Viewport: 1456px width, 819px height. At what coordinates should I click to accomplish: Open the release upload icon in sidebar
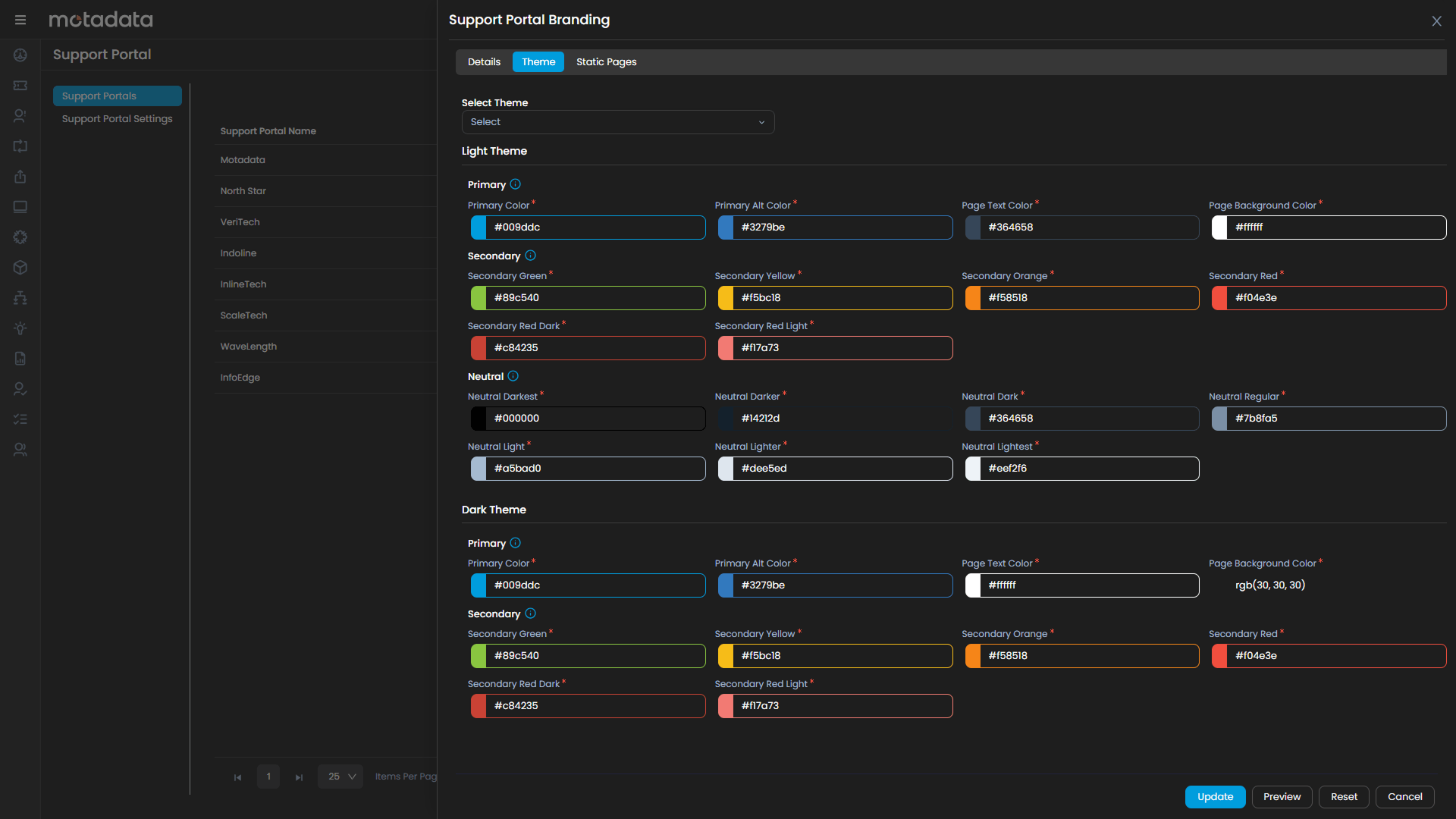pyautogui.click(x=20, y=176)
